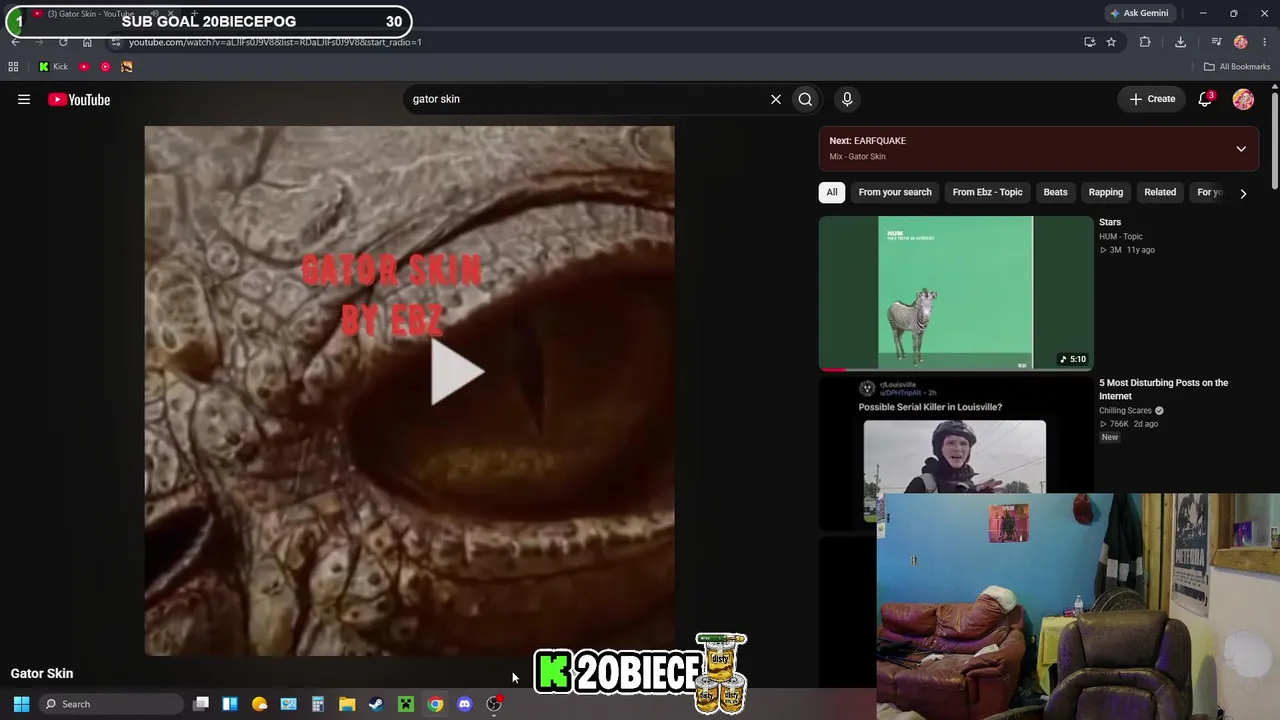1280x720 pixels.
Task: Open the Stars video thumbnail
Action: tap(956, 293)
